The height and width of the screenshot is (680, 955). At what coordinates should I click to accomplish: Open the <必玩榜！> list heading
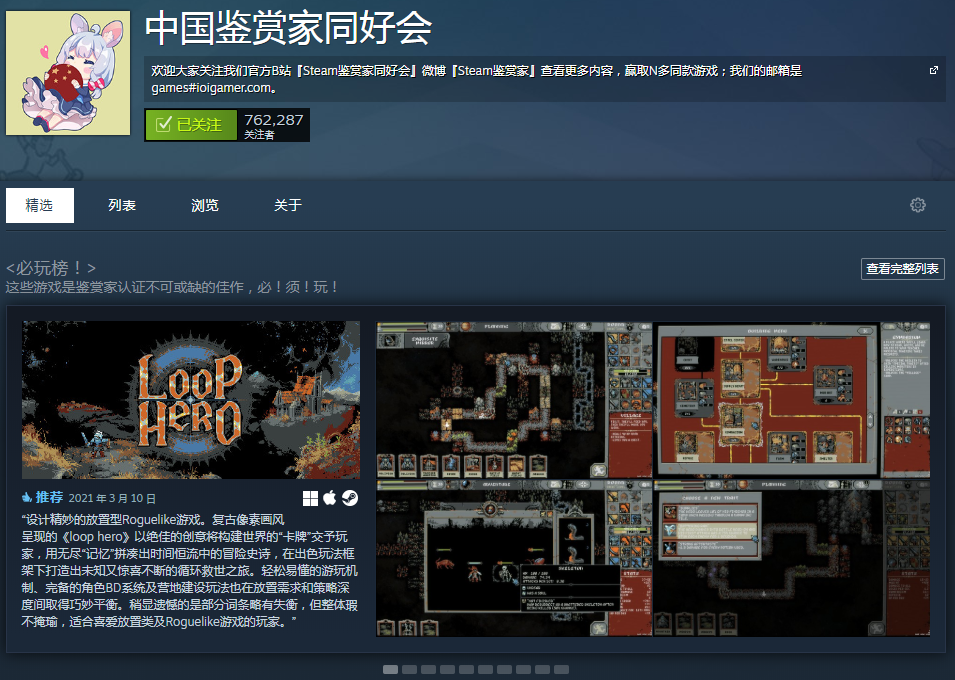(x=51, y=267)
